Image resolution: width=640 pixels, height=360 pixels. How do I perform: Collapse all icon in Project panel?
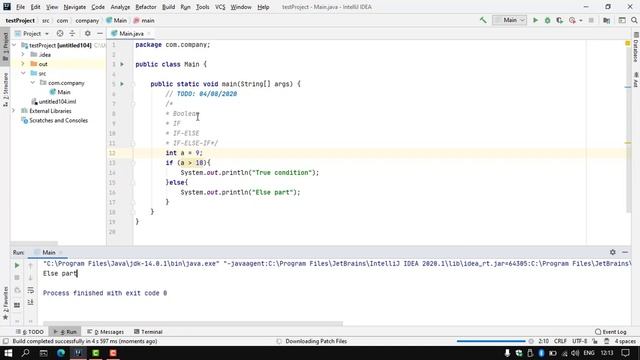[72, 33]
